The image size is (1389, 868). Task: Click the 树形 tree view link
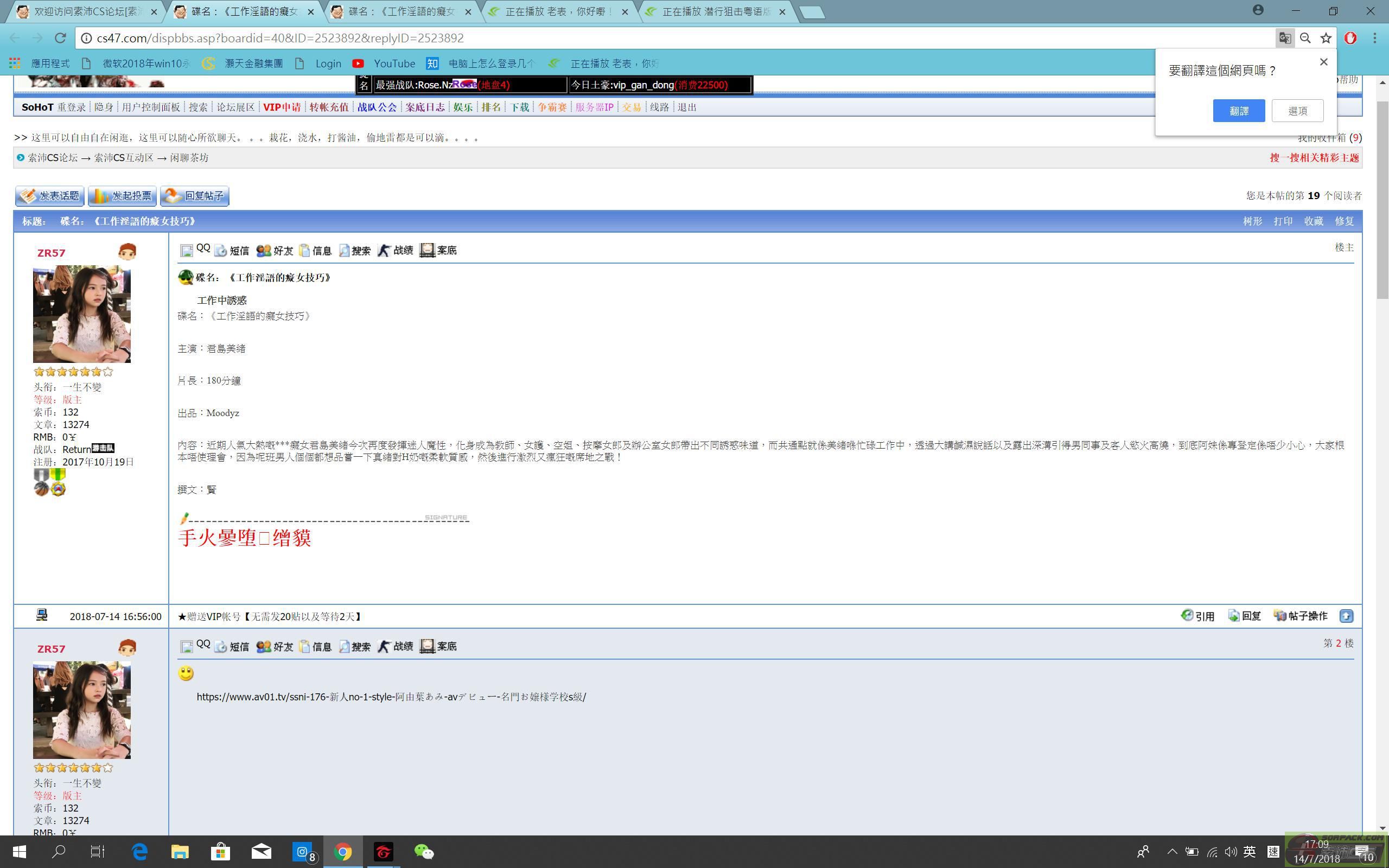[1252, 221]
